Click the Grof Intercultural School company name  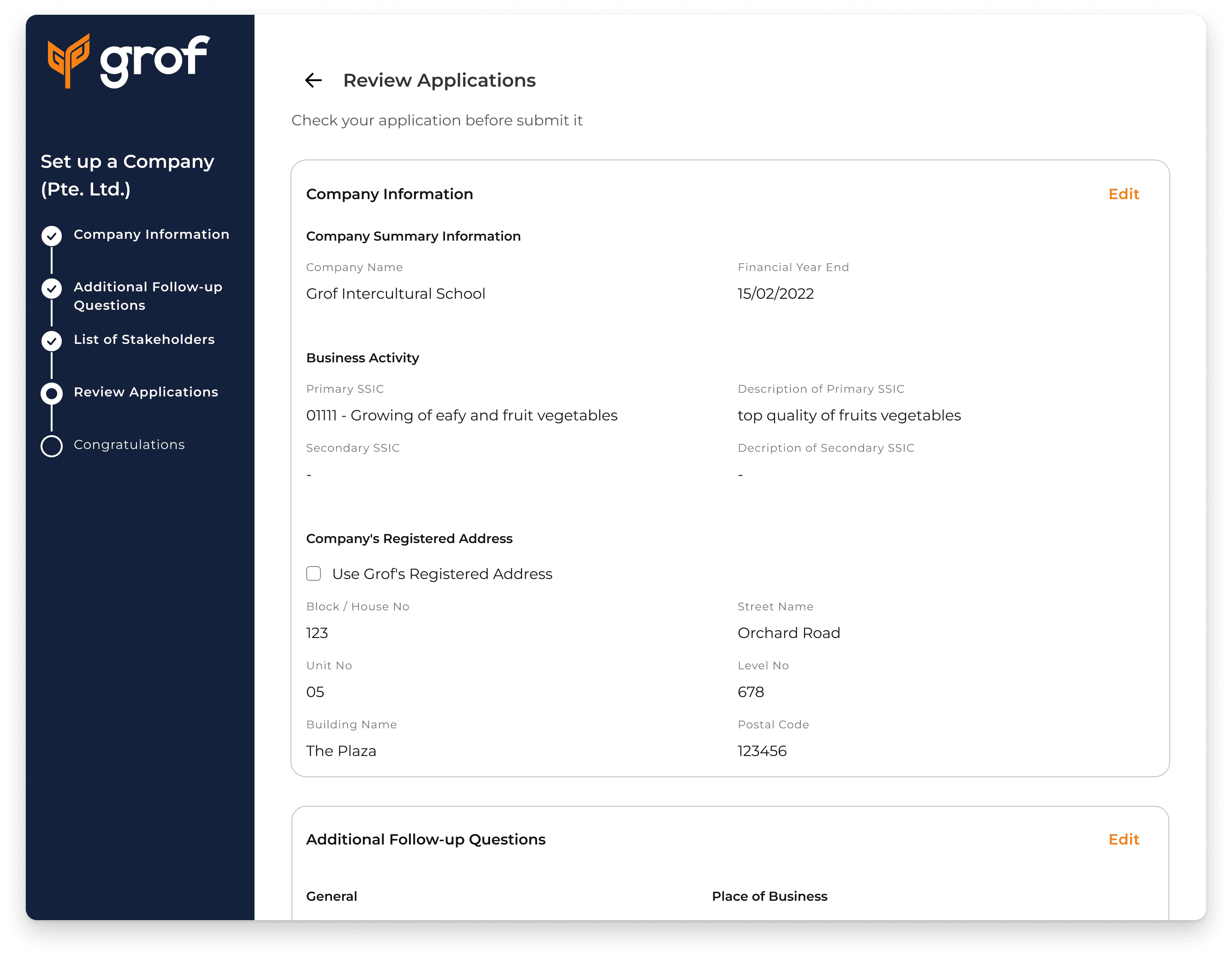click(396, 293)
